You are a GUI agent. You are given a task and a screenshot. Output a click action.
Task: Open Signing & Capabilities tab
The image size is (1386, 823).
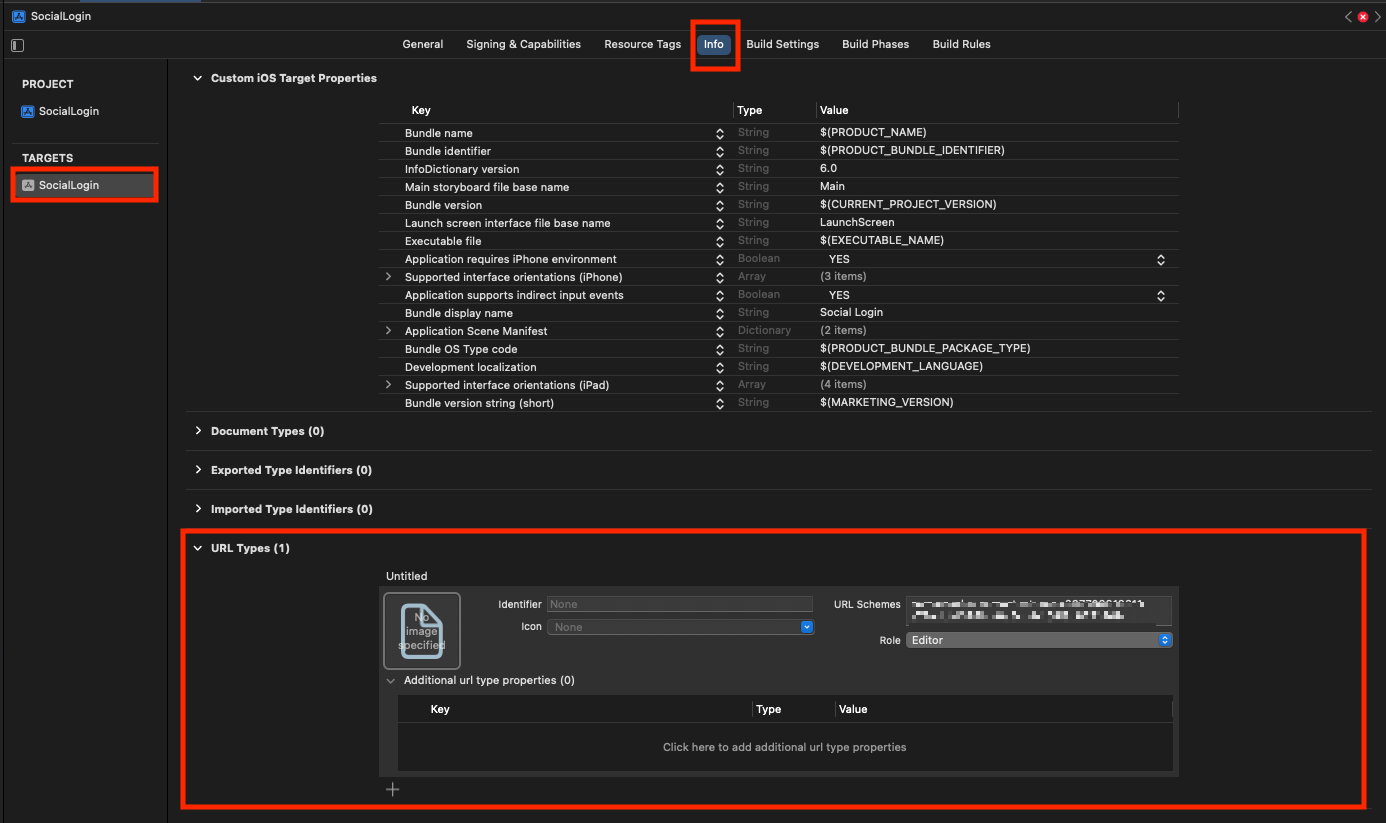pyautogui.click(x=523, y=44)
